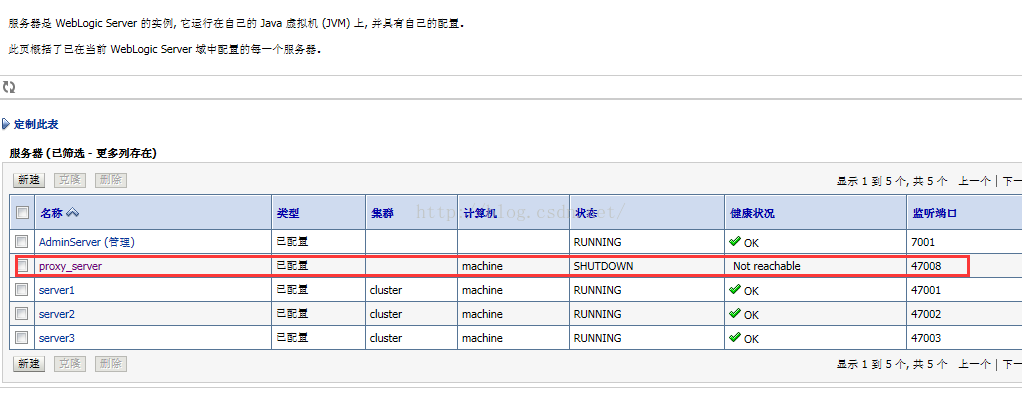Sort by the 健康状况 column header

752,213
